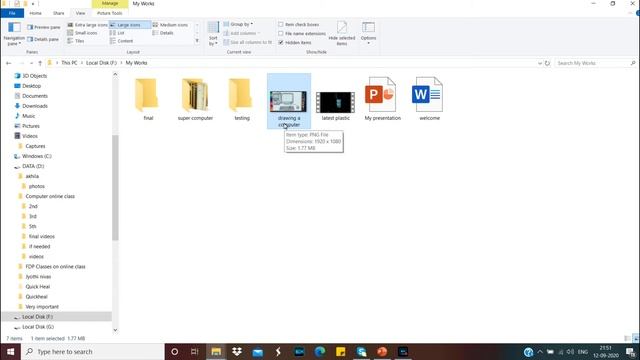Select the testing folder
This screenshot has height=360, width=640.
click(x=242, y=99)
